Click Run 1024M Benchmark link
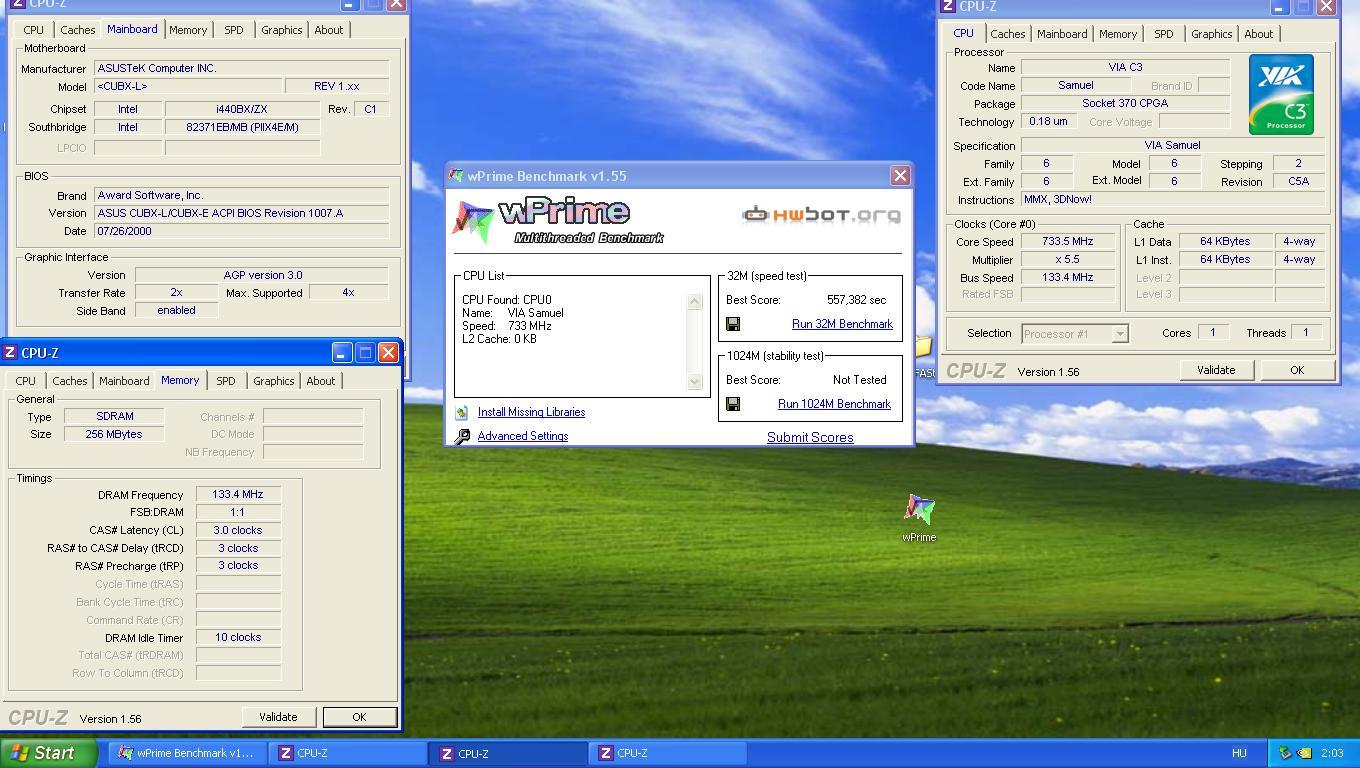The height and width of the screenshot is (768, 1360). point(834,404)
